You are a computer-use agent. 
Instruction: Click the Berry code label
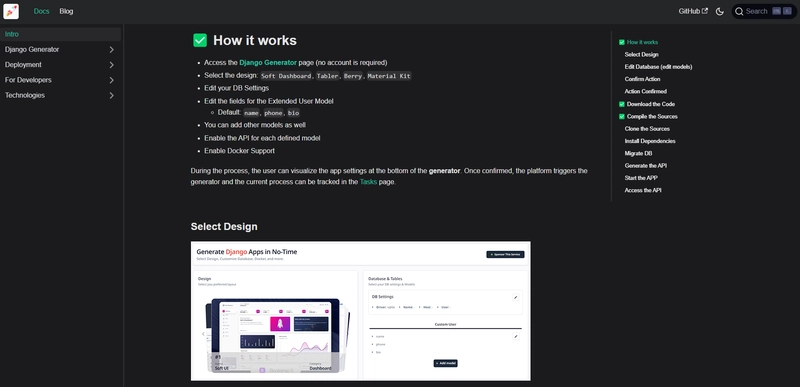point(353,76)
